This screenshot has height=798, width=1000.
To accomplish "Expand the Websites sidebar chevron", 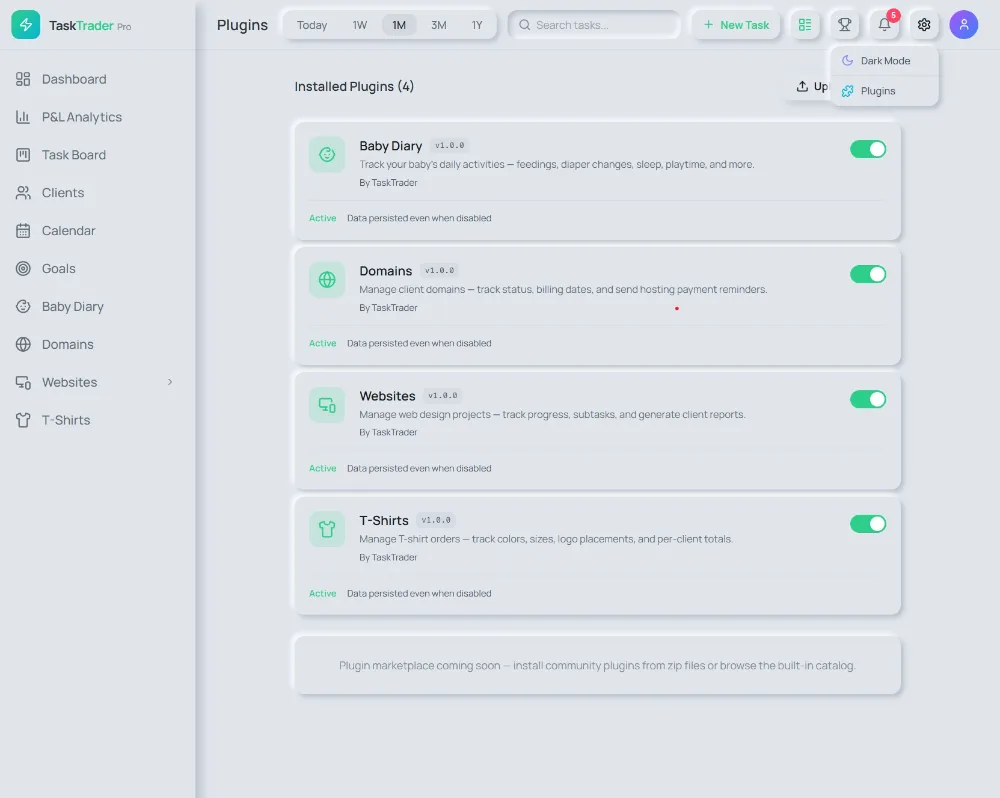I will (x=170, y=382).
